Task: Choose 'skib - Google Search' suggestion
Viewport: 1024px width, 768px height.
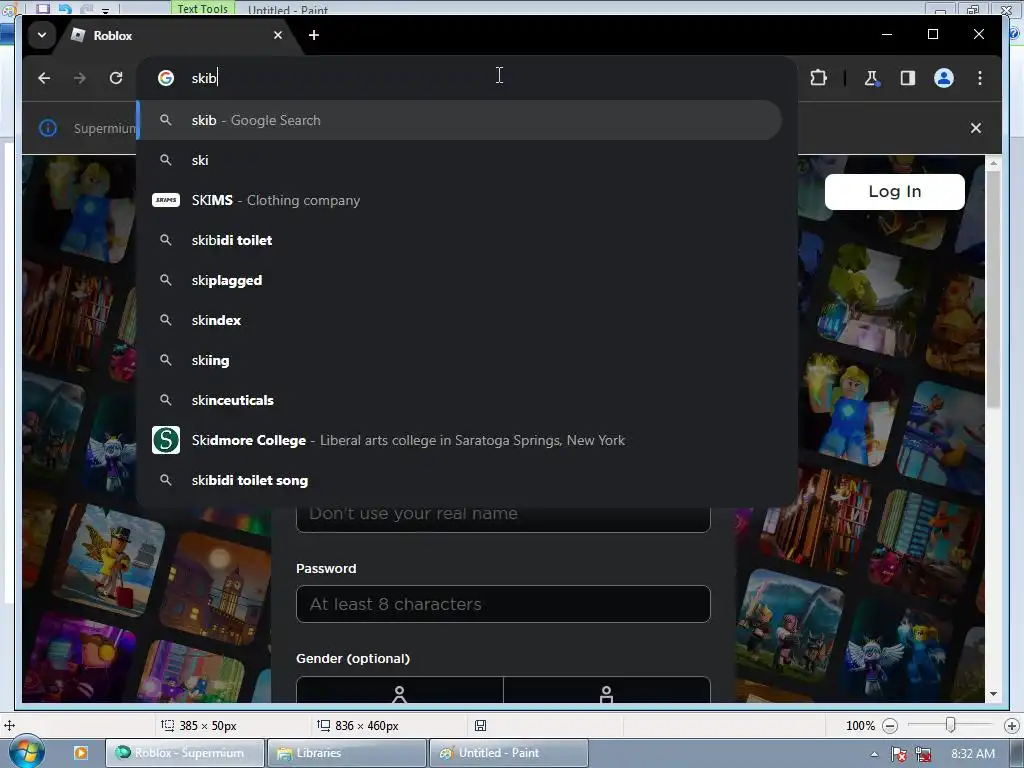Action: (x=459, y=120)
